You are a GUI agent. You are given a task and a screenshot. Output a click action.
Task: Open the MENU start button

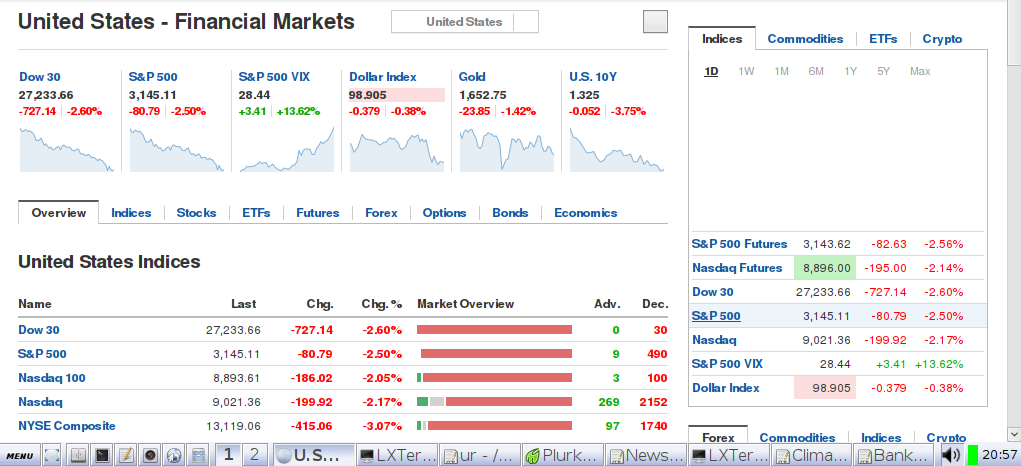[x=21, y=454]
